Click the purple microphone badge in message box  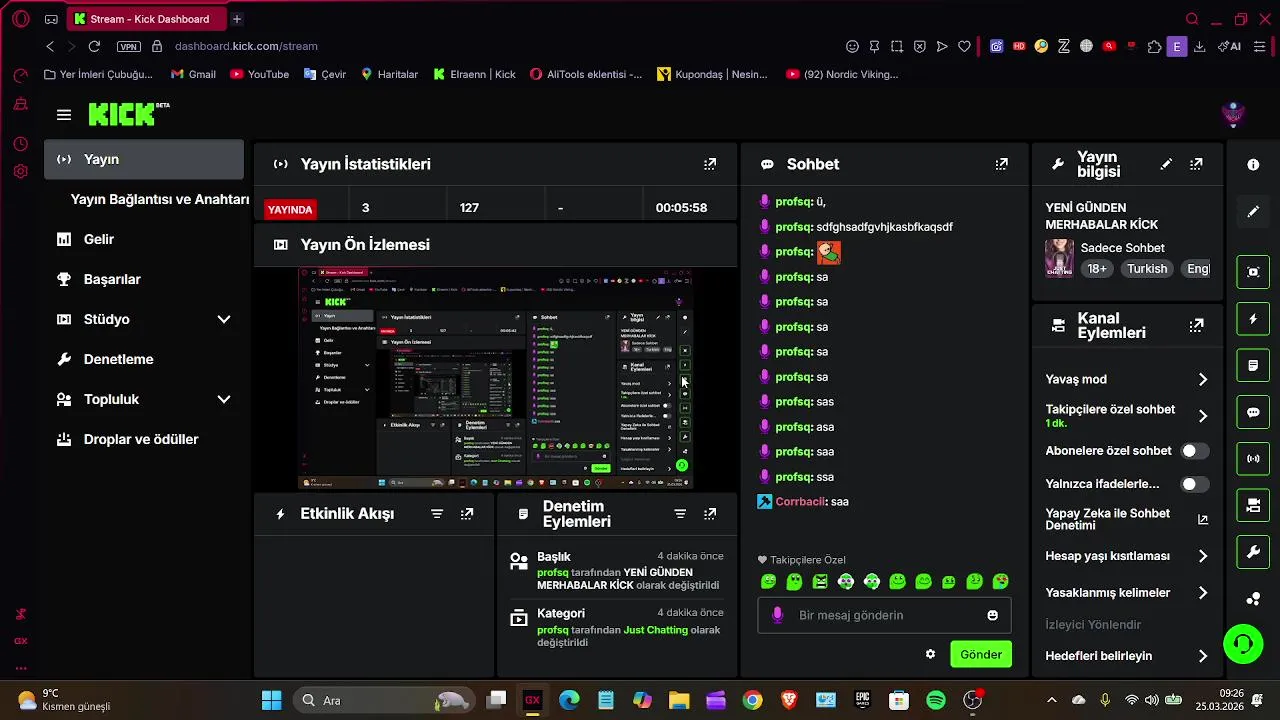[777, 615]
